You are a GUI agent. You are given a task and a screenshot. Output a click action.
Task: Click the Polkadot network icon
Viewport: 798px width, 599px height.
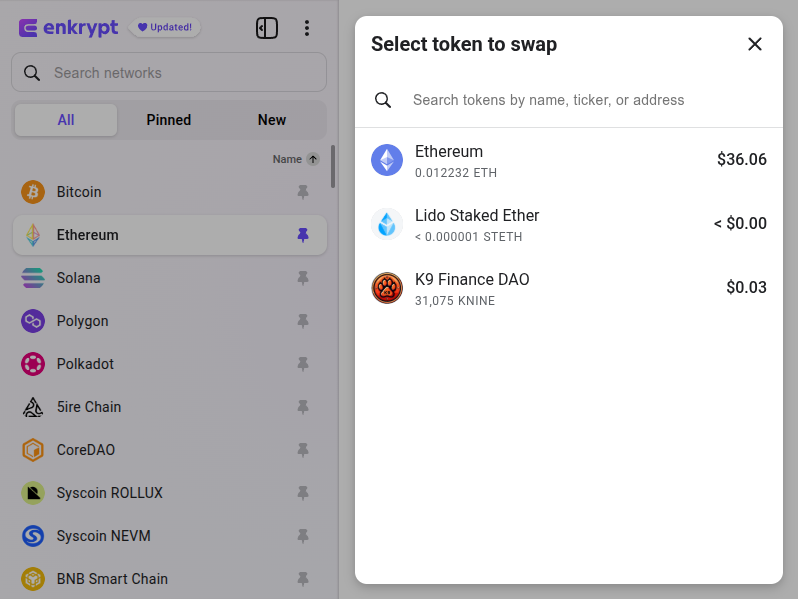coord(33,364)
